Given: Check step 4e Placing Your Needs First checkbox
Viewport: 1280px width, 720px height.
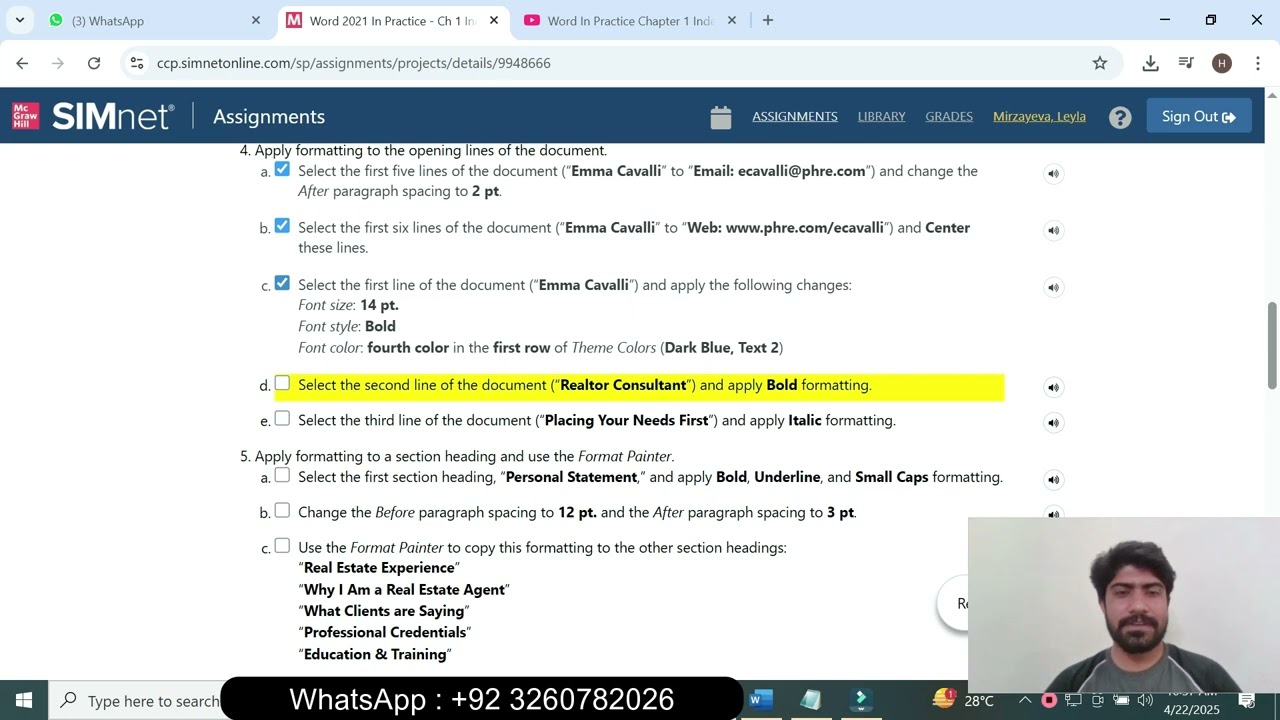Looking at the screenshot, I should (282, 419).
